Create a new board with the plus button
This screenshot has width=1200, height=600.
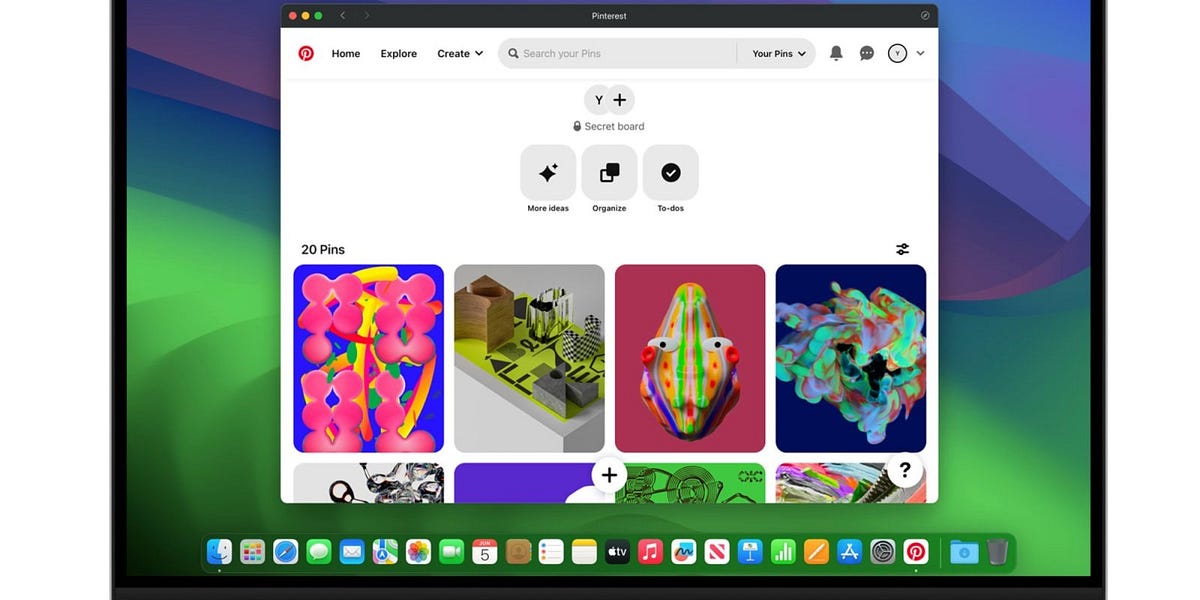pyautogui.click(x=620, y=100)
